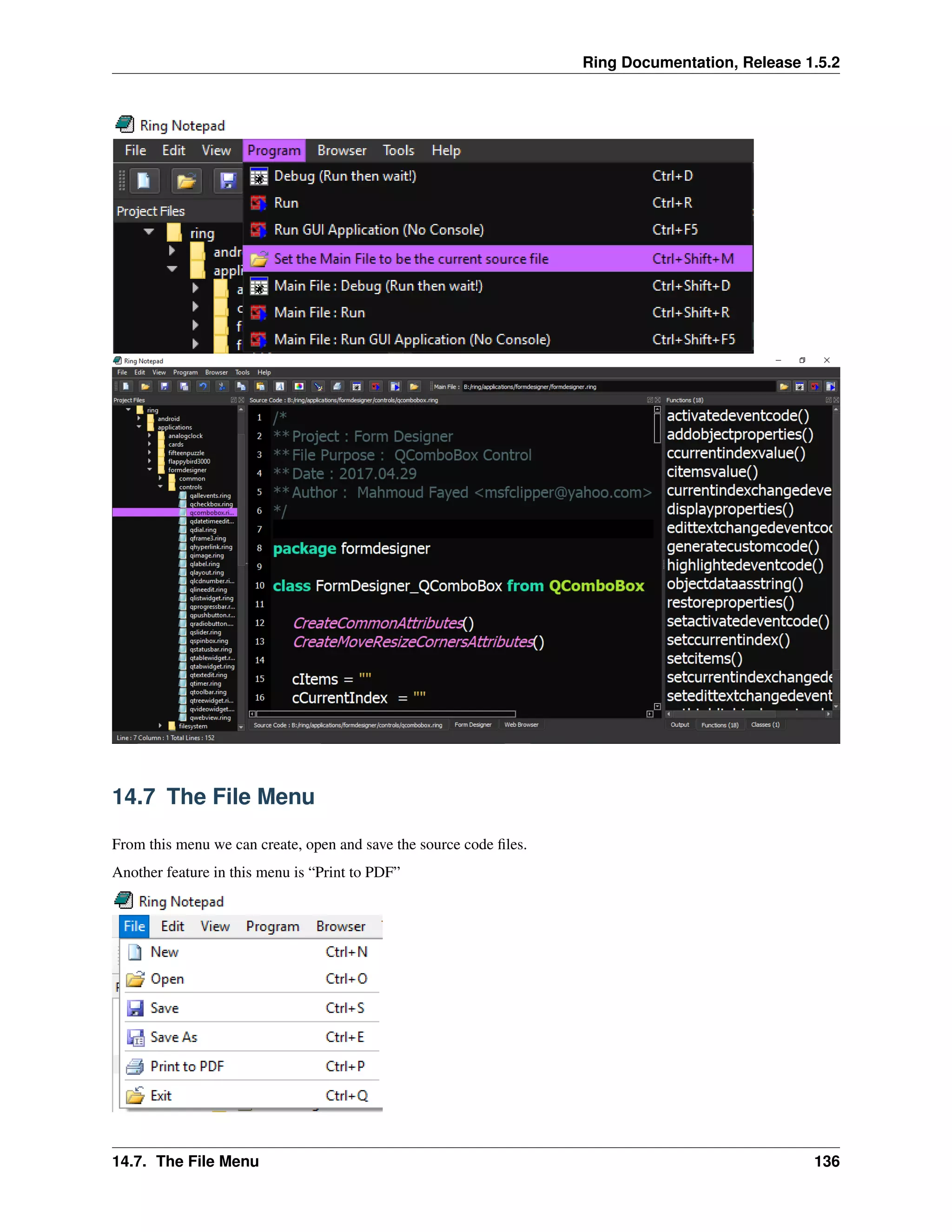Select 'Set the Main File' menu entry

410,259
